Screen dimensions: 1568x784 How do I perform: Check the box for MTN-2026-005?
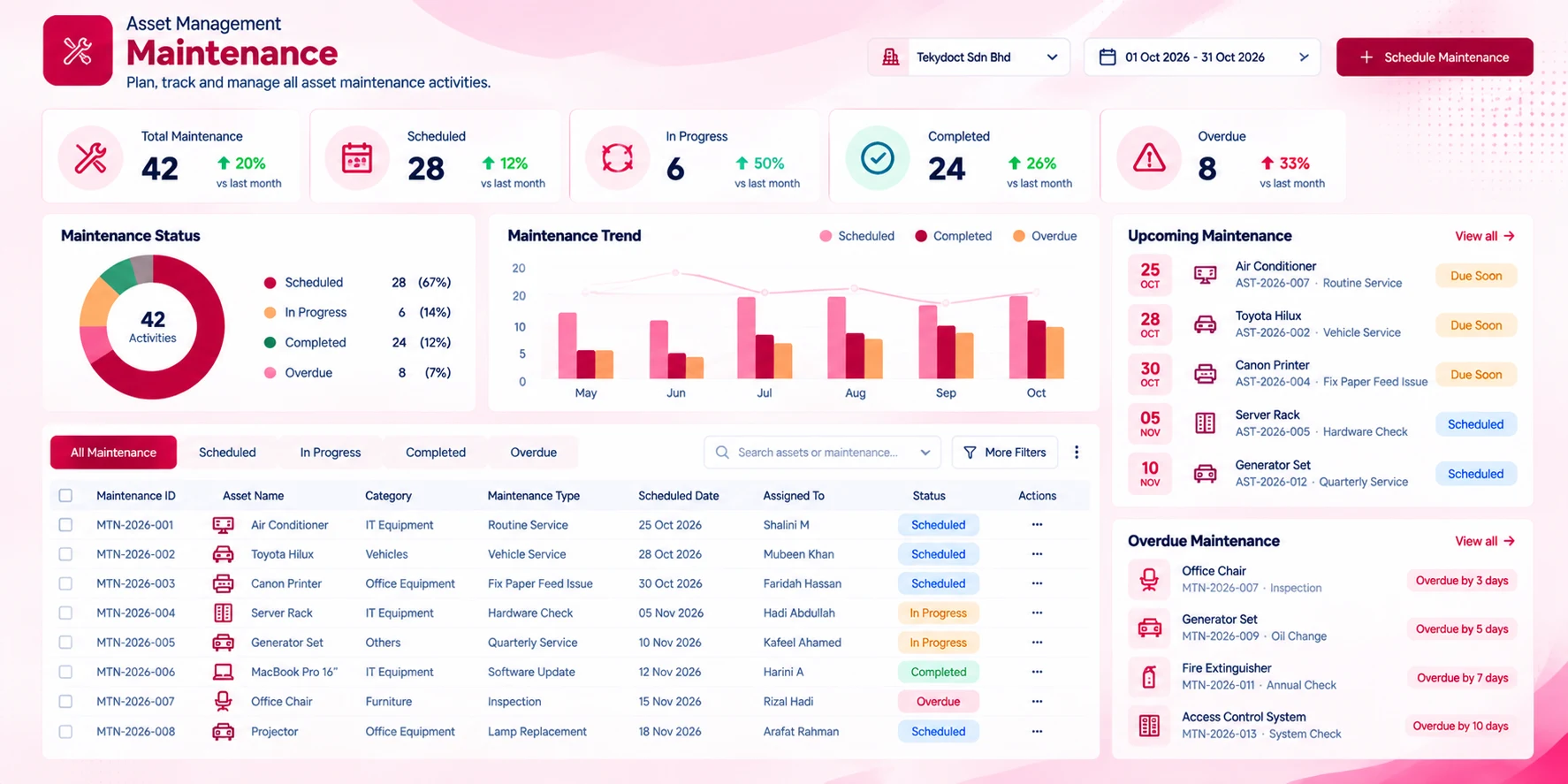[65, 643]
